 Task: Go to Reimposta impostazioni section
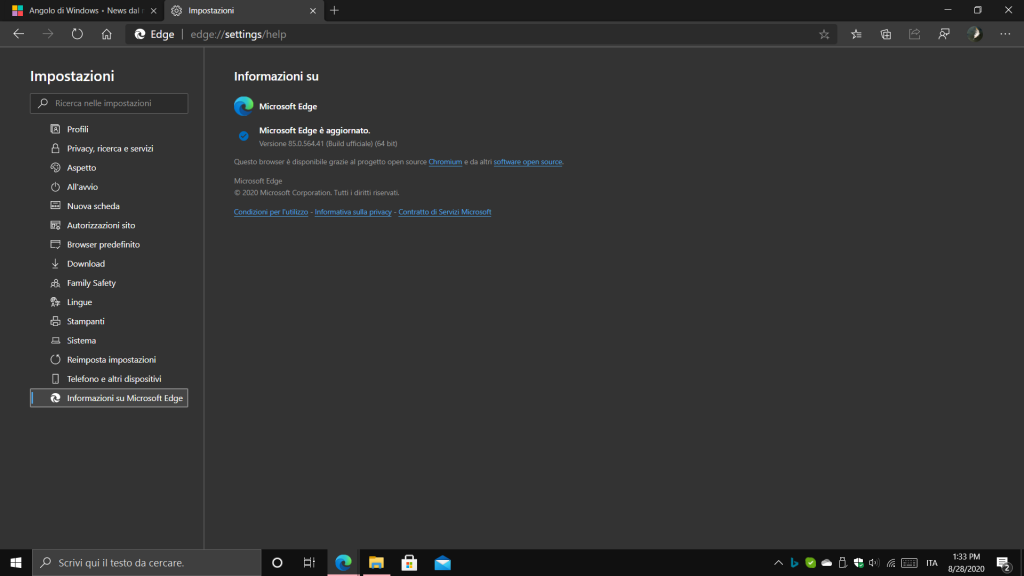[111, 360]
